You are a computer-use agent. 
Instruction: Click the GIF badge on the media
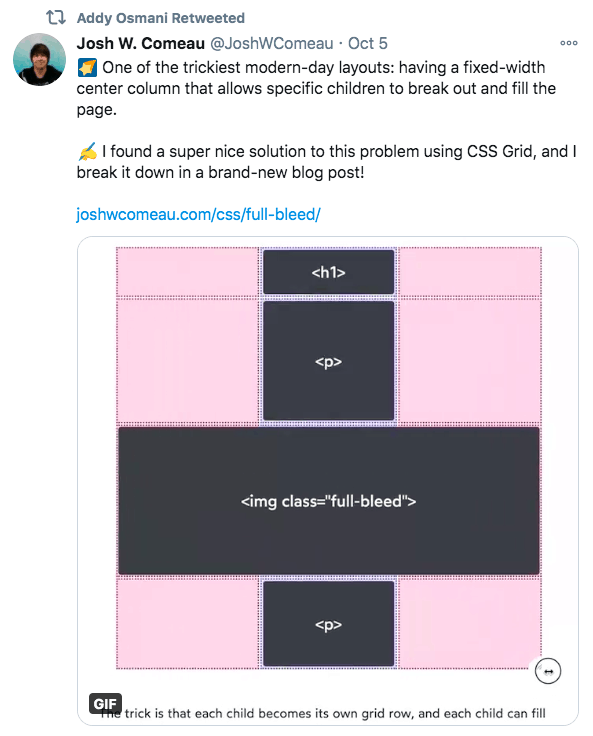point(105,704)
